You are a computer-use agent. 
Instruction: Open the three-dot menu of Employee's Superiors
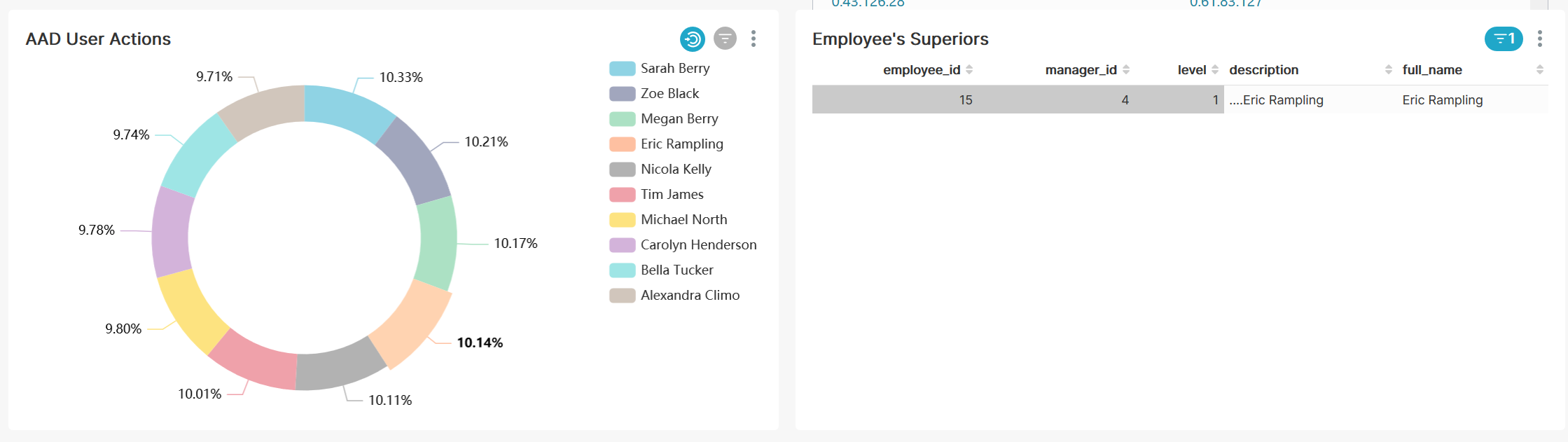(x=1539, y=39)
